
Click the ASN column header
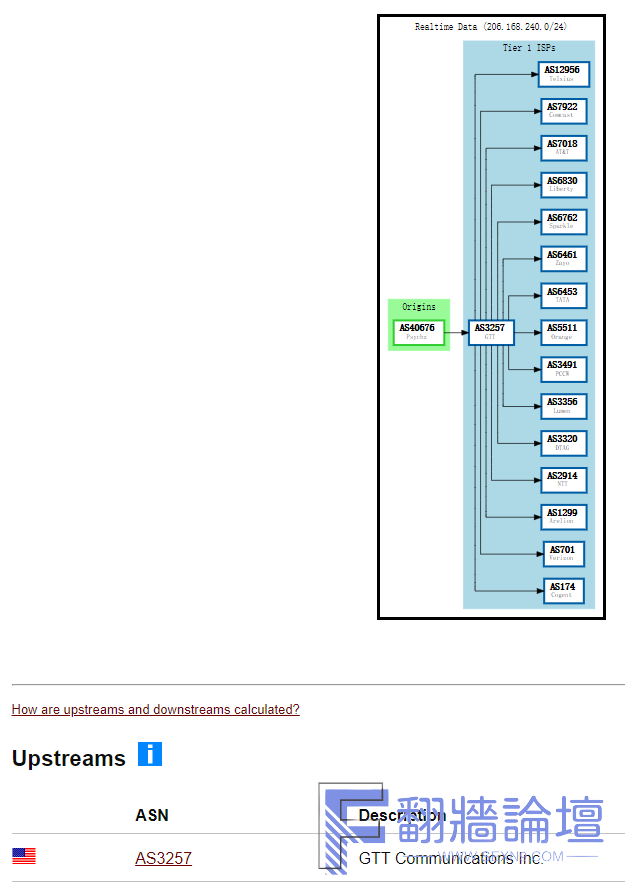click(152, 815)
